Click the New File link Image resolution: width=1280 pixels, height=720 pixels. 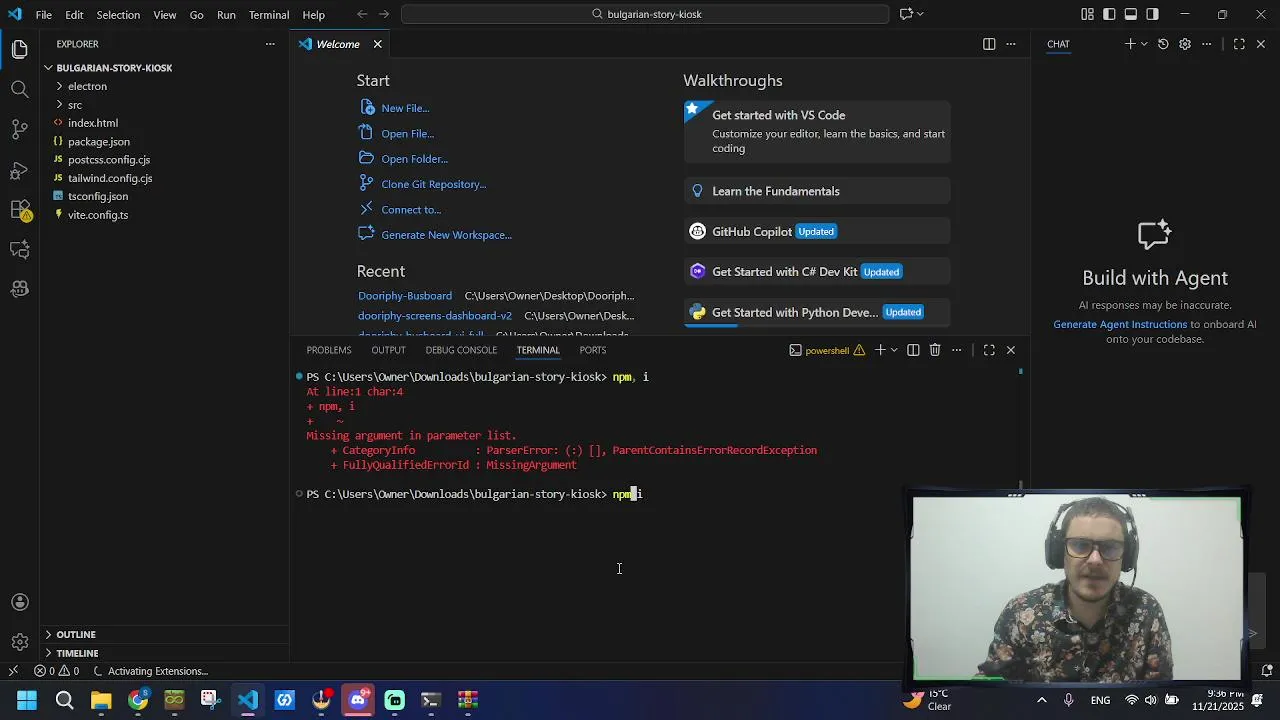405,108
